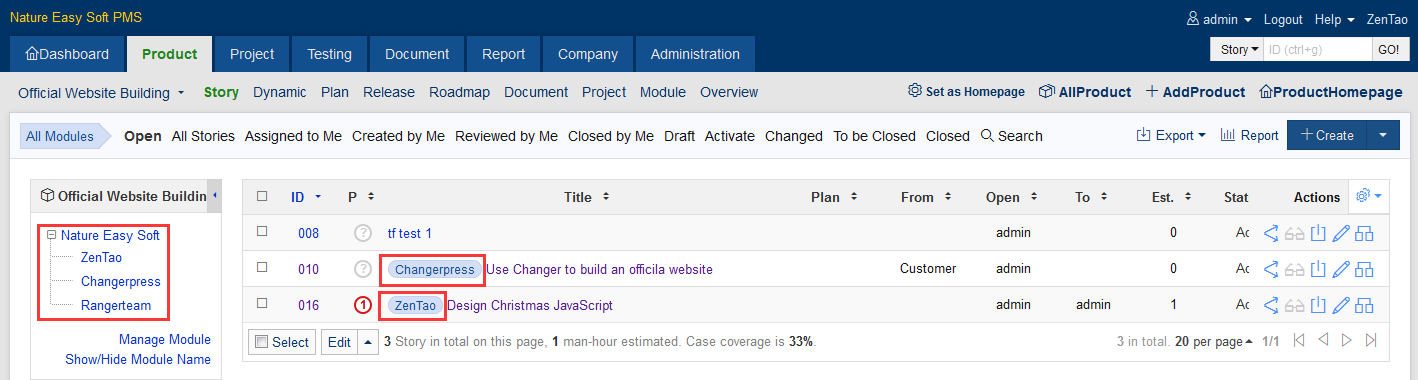
Task: Collapse the module sidebar with the arrow handle
Action: coord(215,196)
